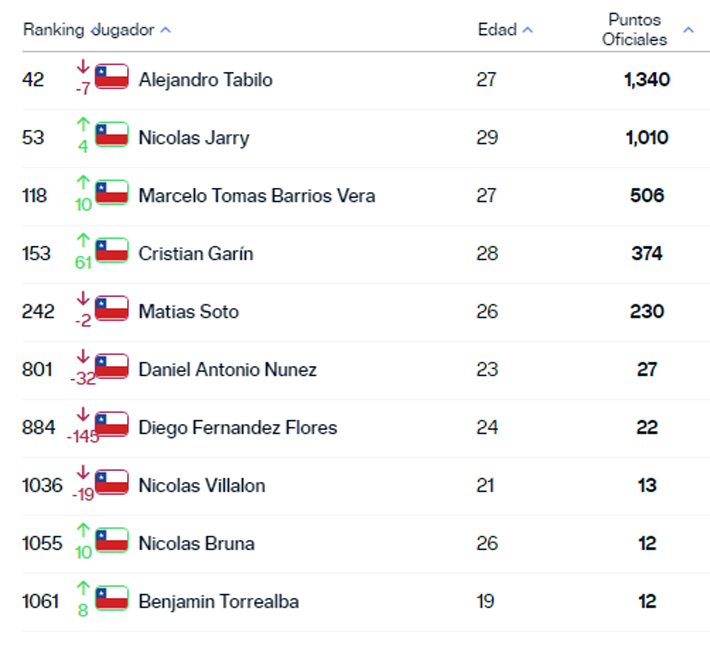This screenshot has height=649, width=710.
Task: Click the flag icon beside Benjamin Torrealba
Action: coord(111,598)
